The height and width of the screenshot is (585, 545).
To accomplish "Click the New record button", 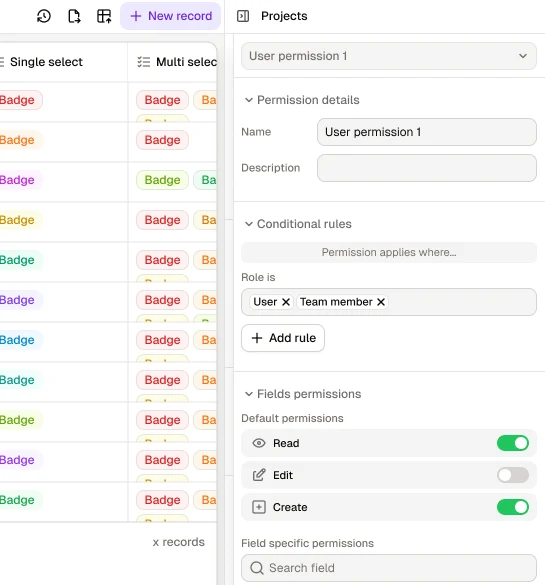I will point(170,16).
